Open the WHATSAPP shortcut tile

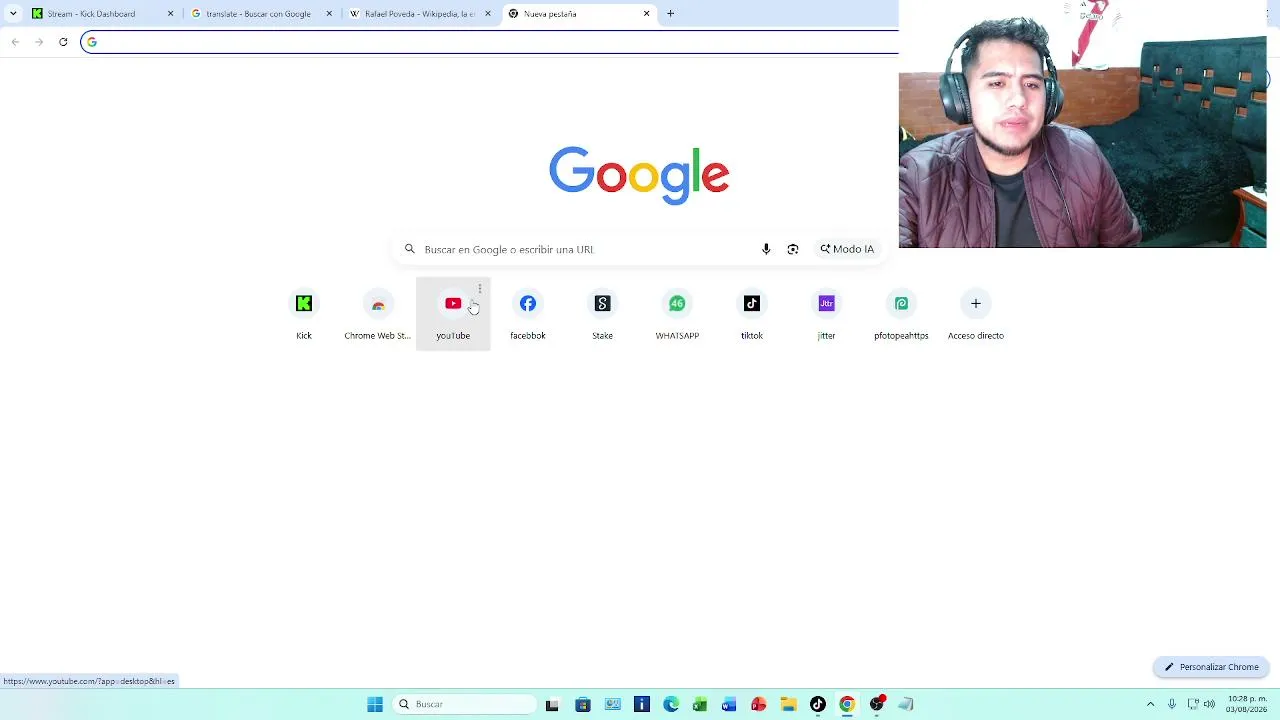[677, 314]
